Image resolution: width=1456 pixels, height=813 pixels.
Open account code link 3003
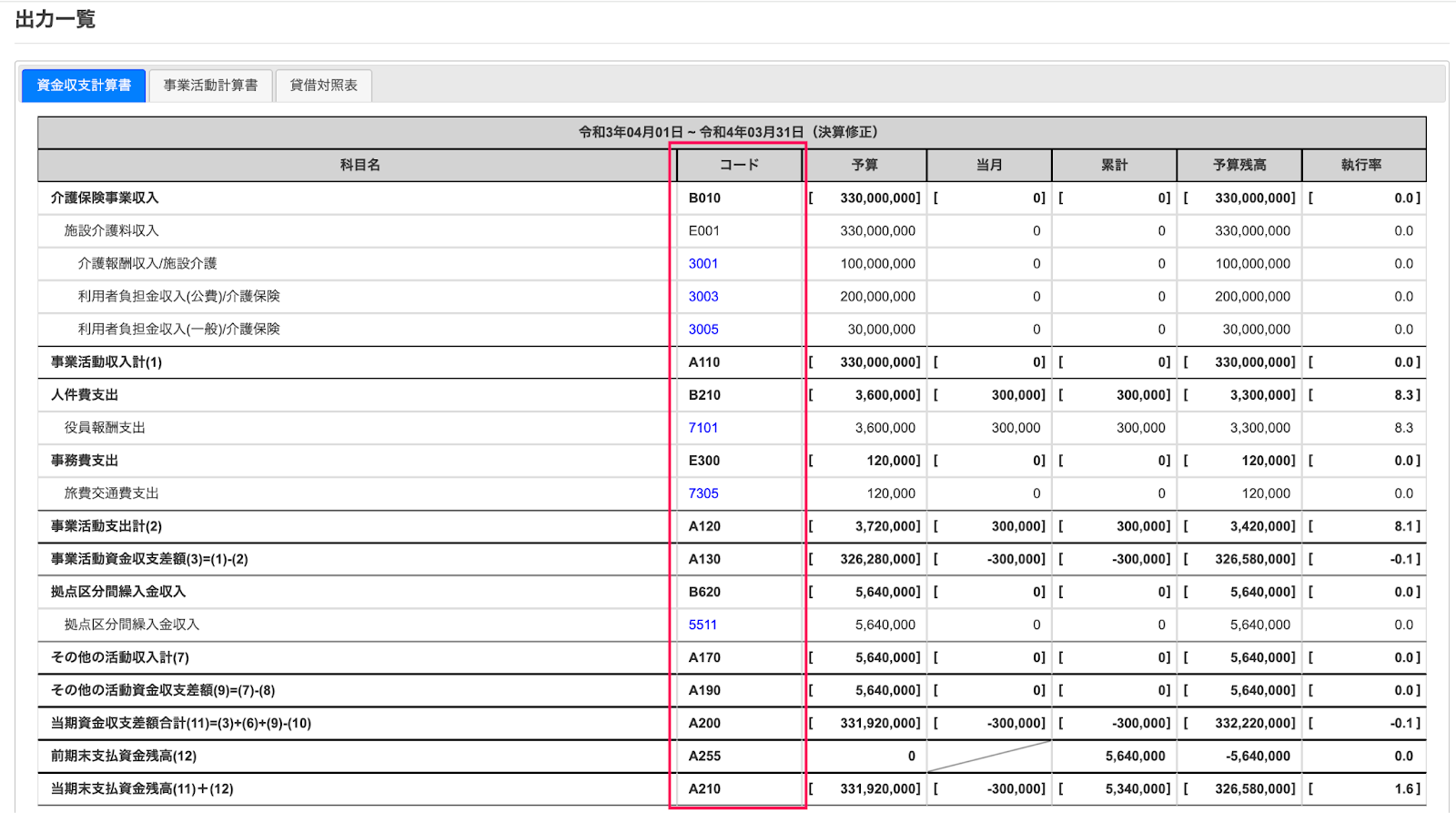pos(703,297)
